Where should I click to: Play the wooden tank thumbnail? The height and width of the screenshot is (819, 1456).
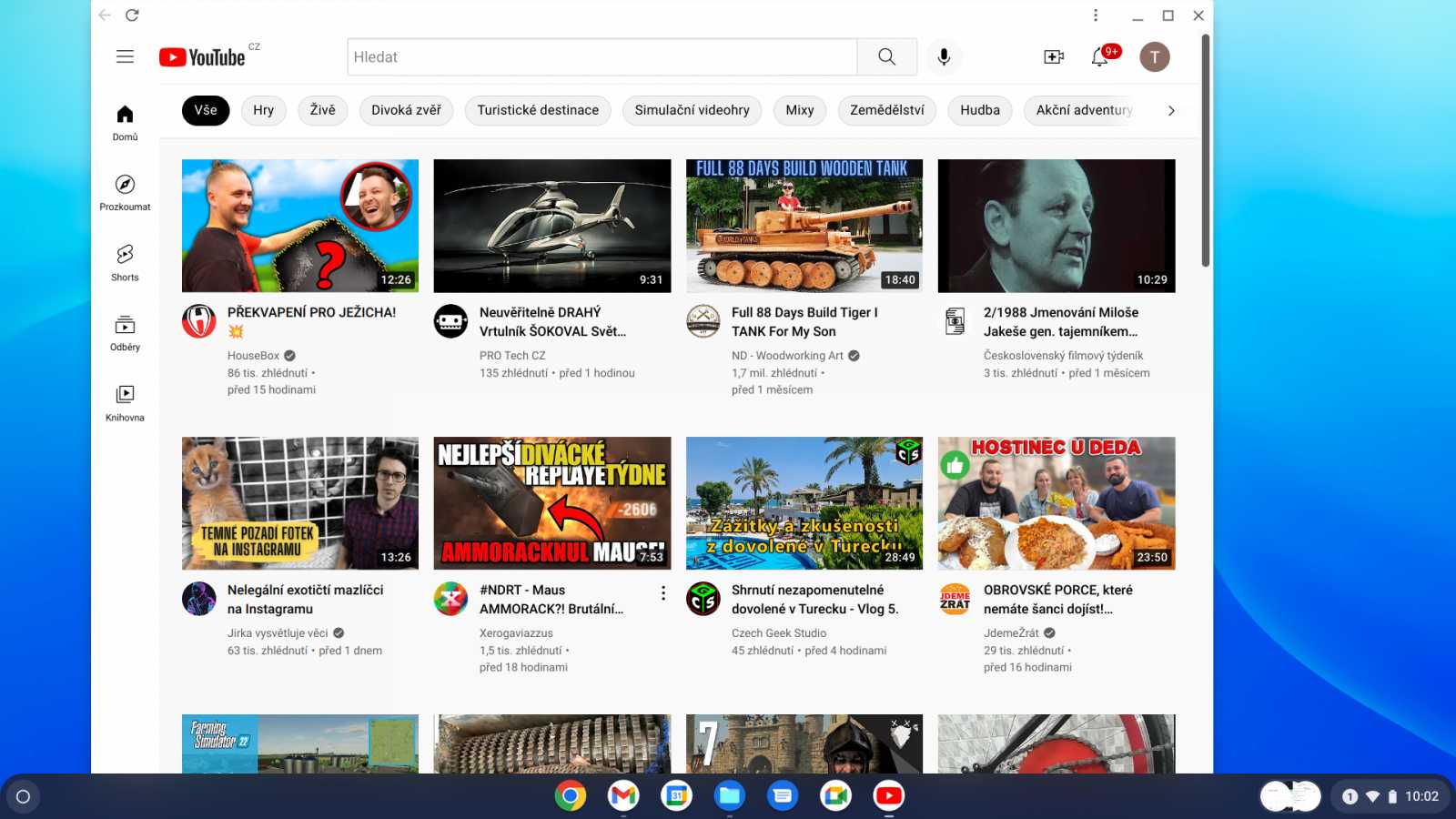point(804,226)
